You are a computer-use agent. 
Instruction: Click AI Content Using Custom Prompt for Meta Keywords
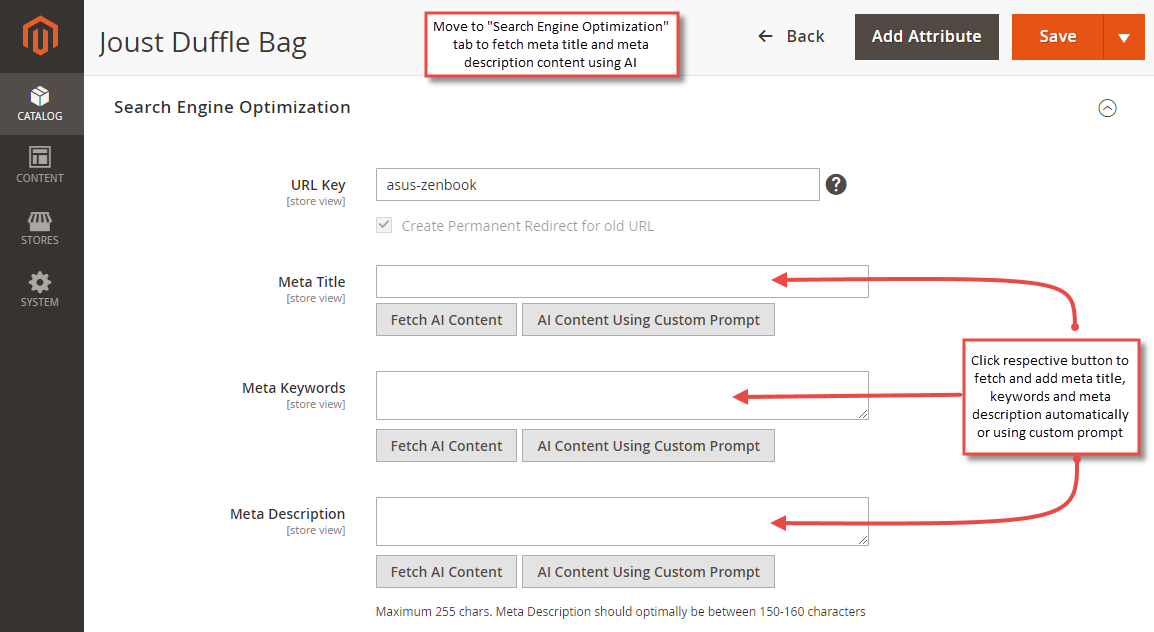[x=648, y=445]
